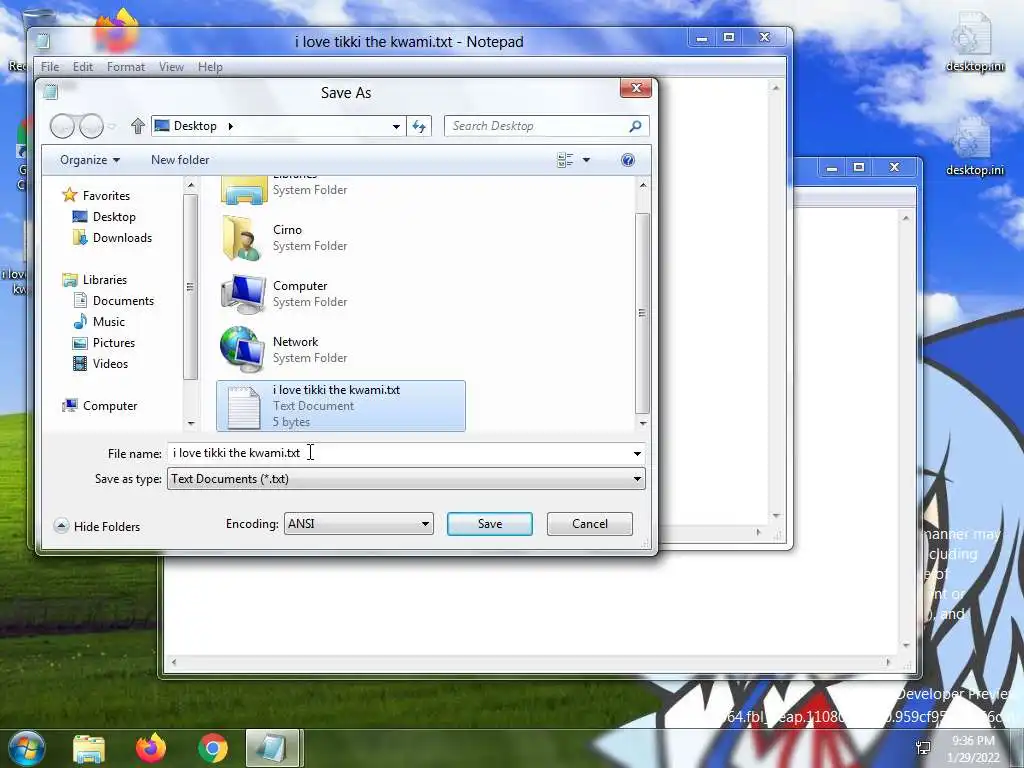Open the View menu in Notepad
This screenshot has width=1024, height=768.
point(171,67)
